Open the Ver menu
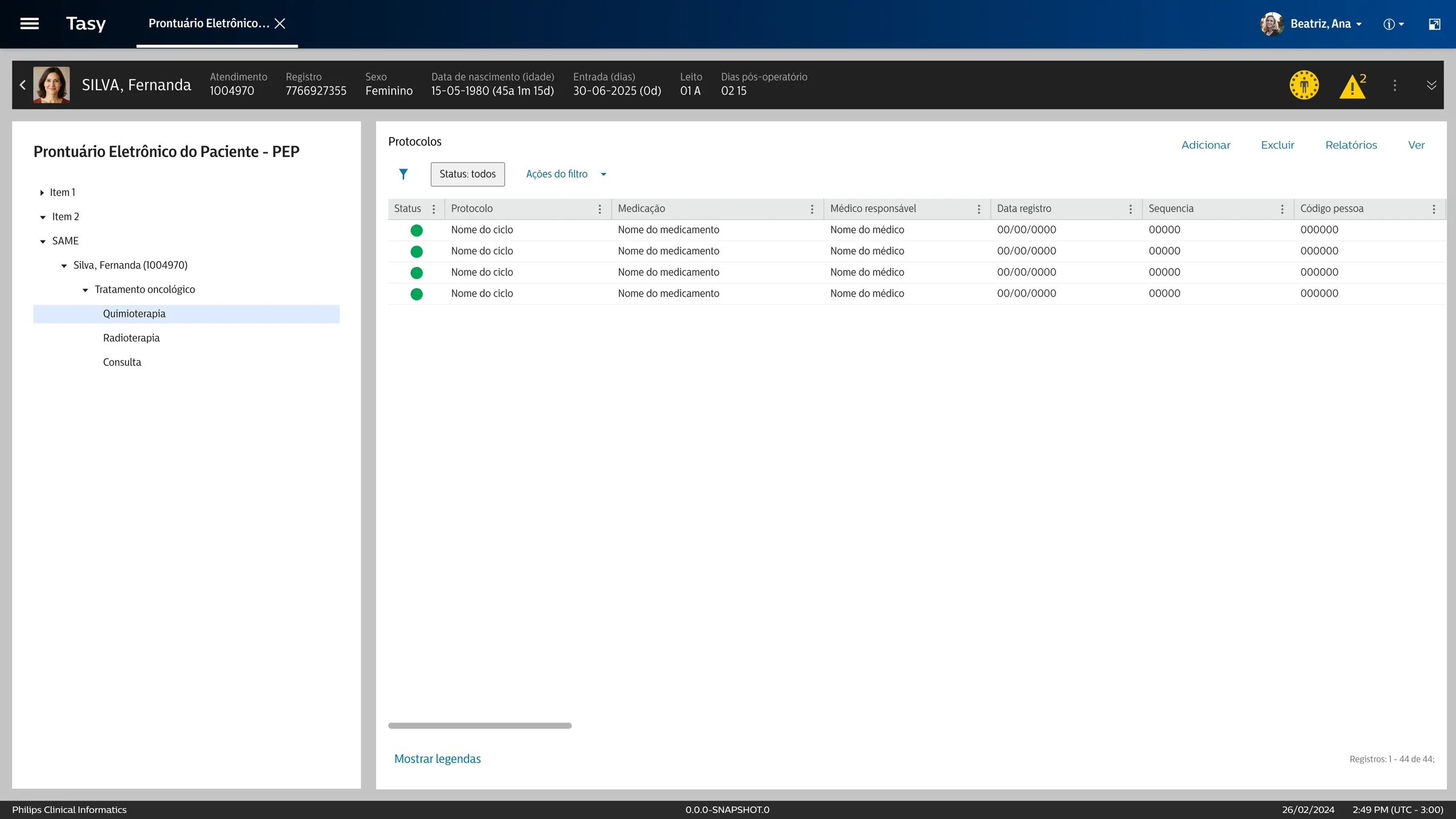This screenshot has height=819, width=1456. tap(1416, 145)
